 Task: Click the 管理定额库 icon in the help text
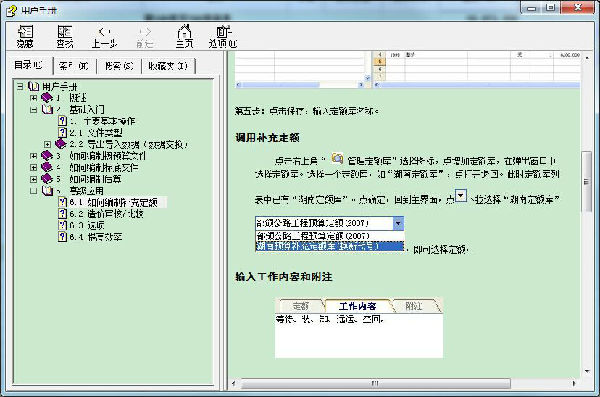[337, 158]
